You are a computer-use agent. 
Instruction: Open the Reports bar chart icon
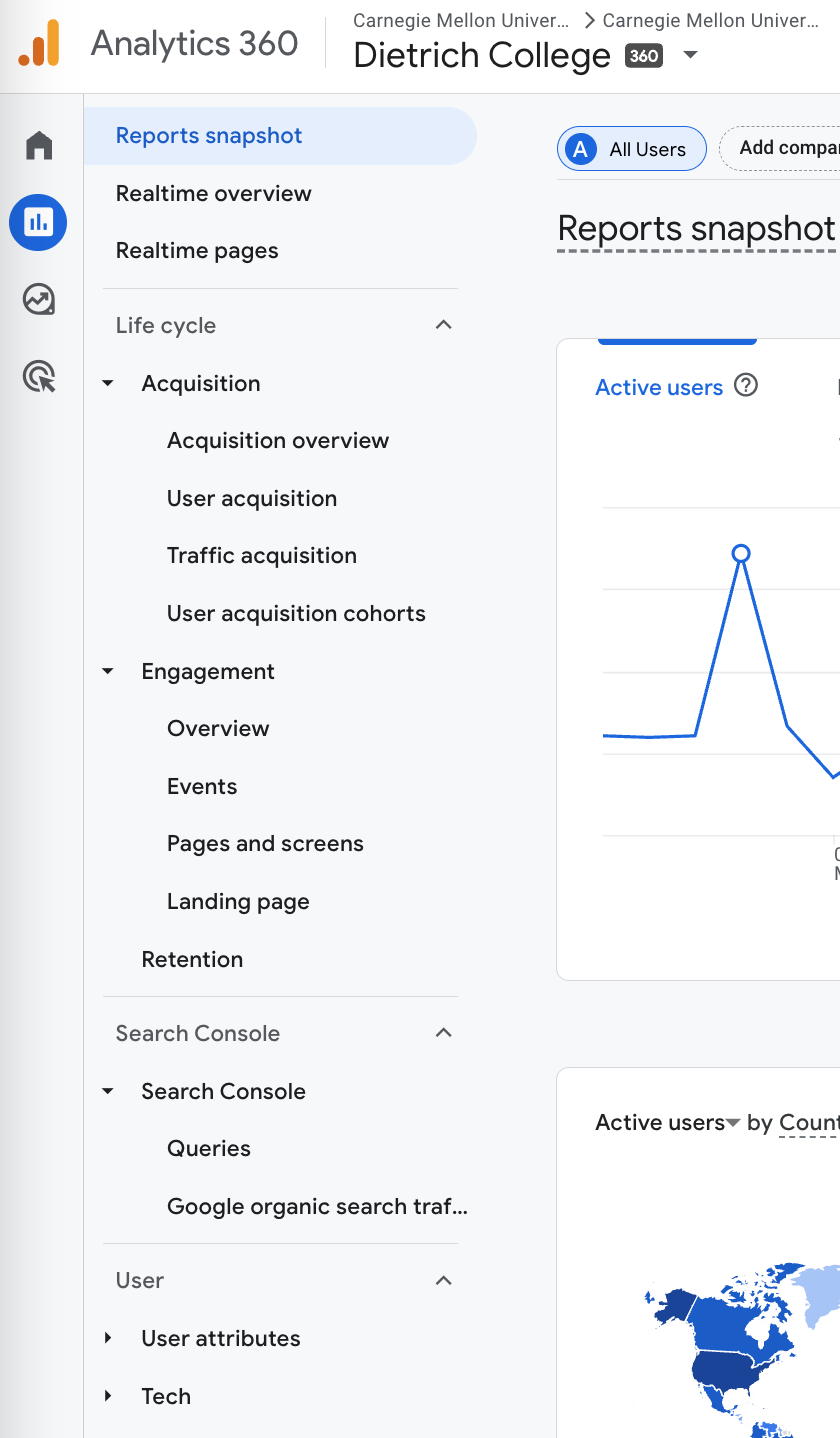coord(38,222)
